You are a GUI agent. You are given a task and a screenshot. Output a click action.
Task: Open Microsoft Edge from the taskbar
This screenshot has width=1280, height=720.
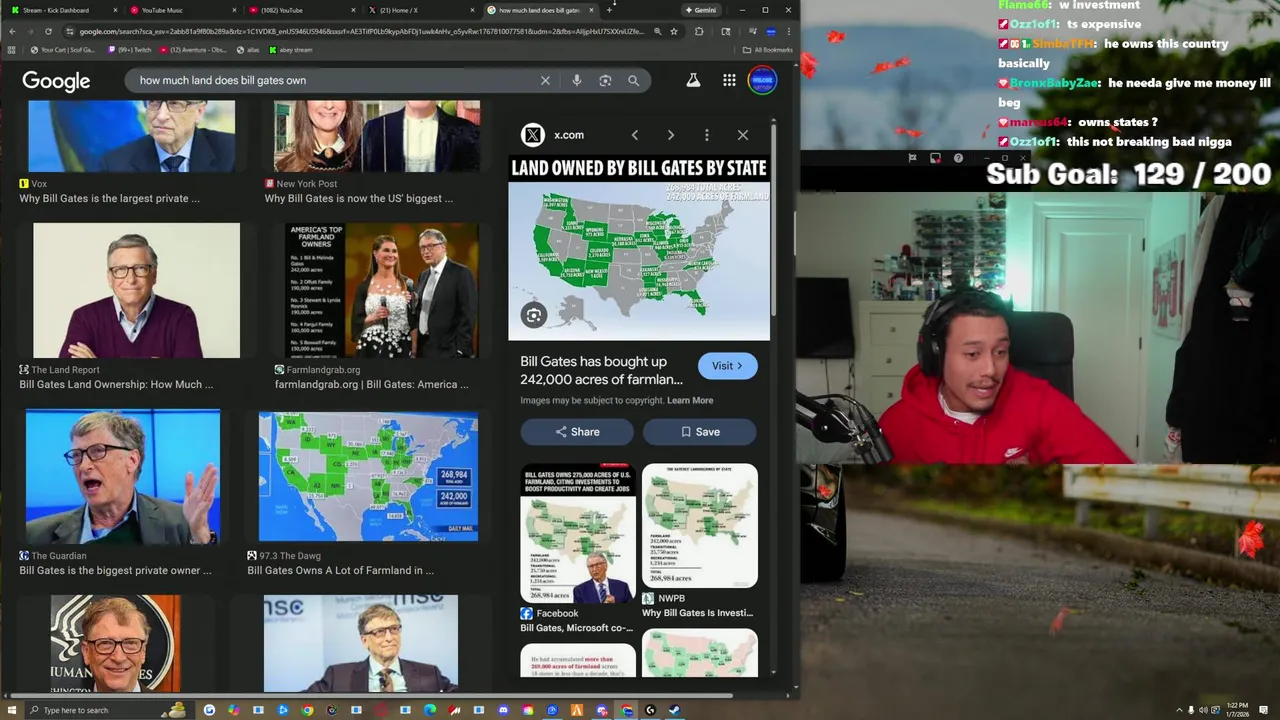430,710
